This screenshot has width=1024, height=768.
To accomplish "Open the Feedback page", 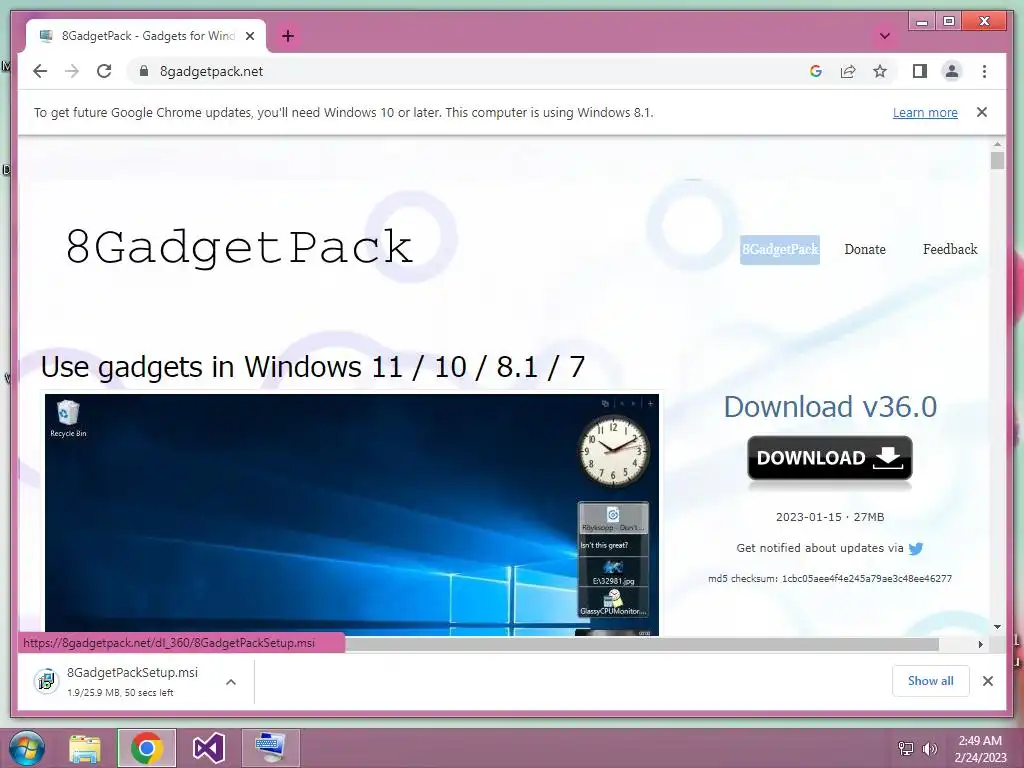I will click(950, 249).
